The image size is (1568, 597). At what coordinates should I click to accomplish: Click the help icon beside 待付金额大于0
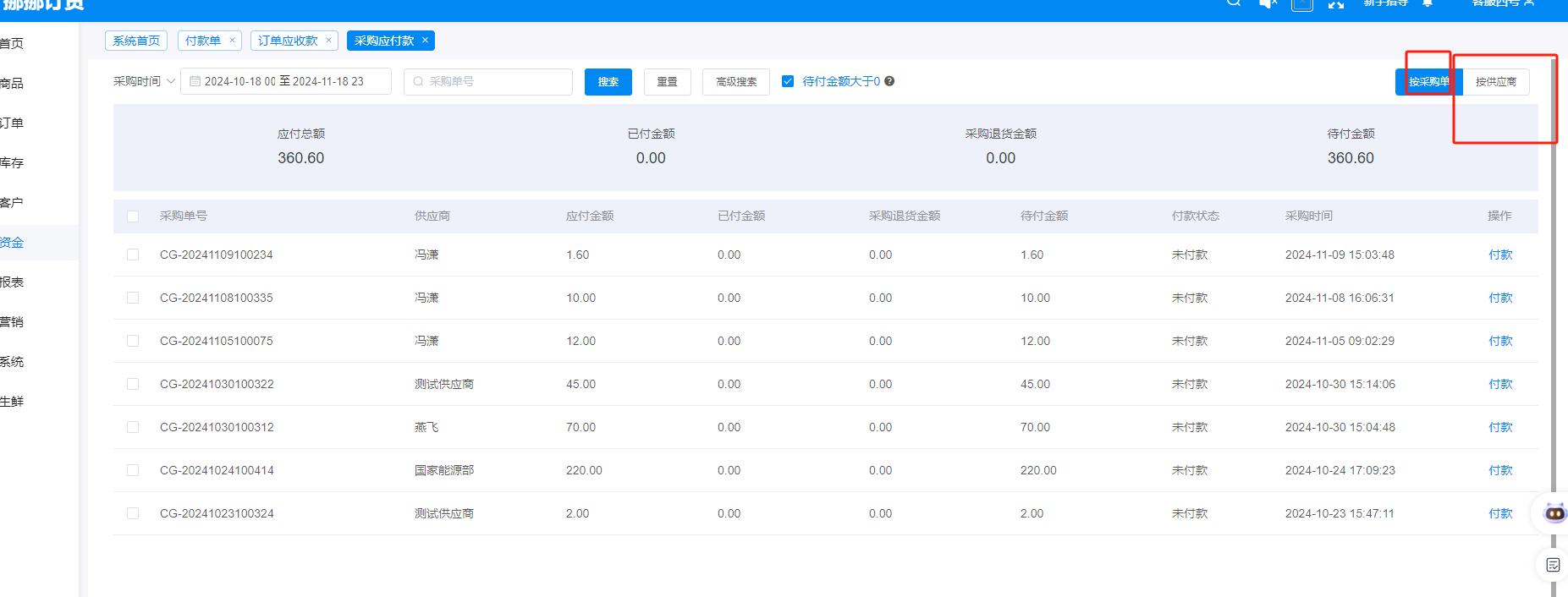(889, 81)
